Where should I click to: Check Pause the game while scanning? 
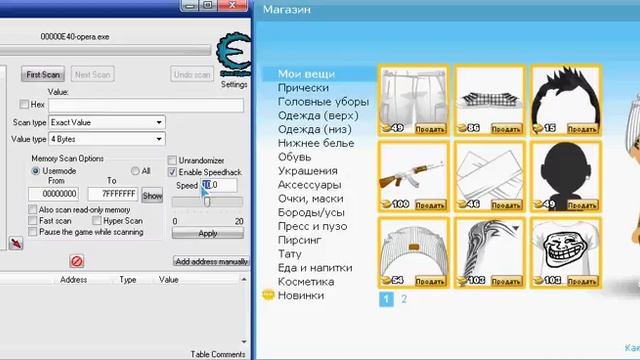tap(33, 231)
